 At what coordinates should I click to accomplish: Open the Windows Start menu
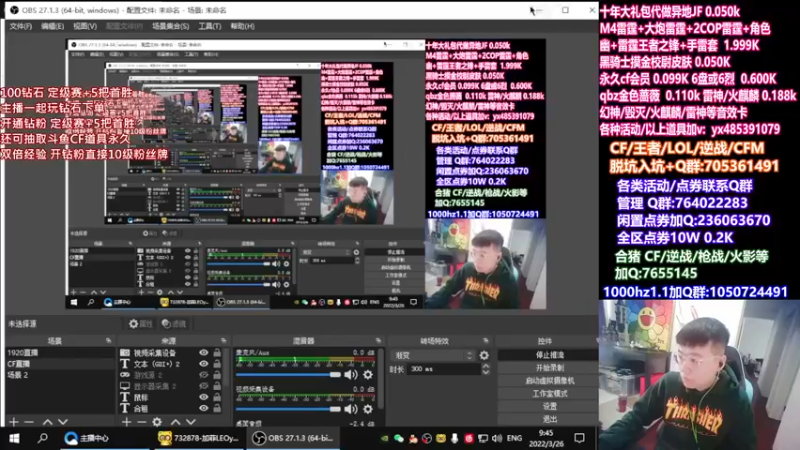[x=14, y=438]
